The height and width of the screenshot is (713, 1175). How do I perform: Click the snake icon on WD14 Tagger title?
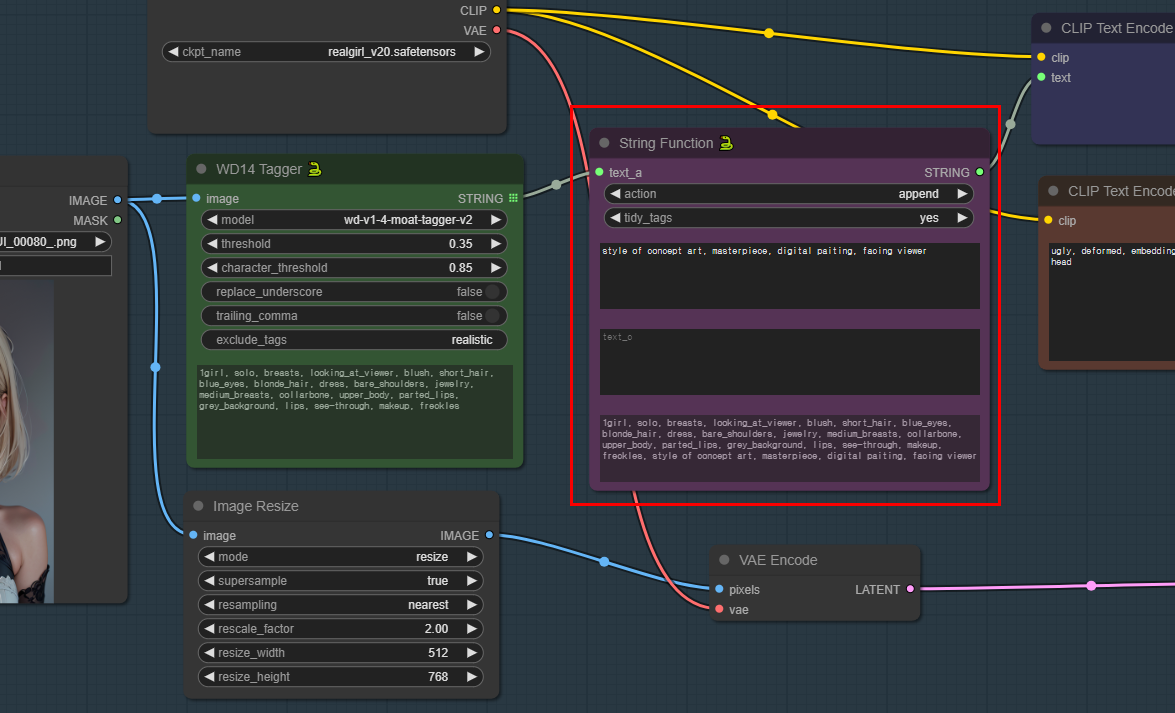315,169
